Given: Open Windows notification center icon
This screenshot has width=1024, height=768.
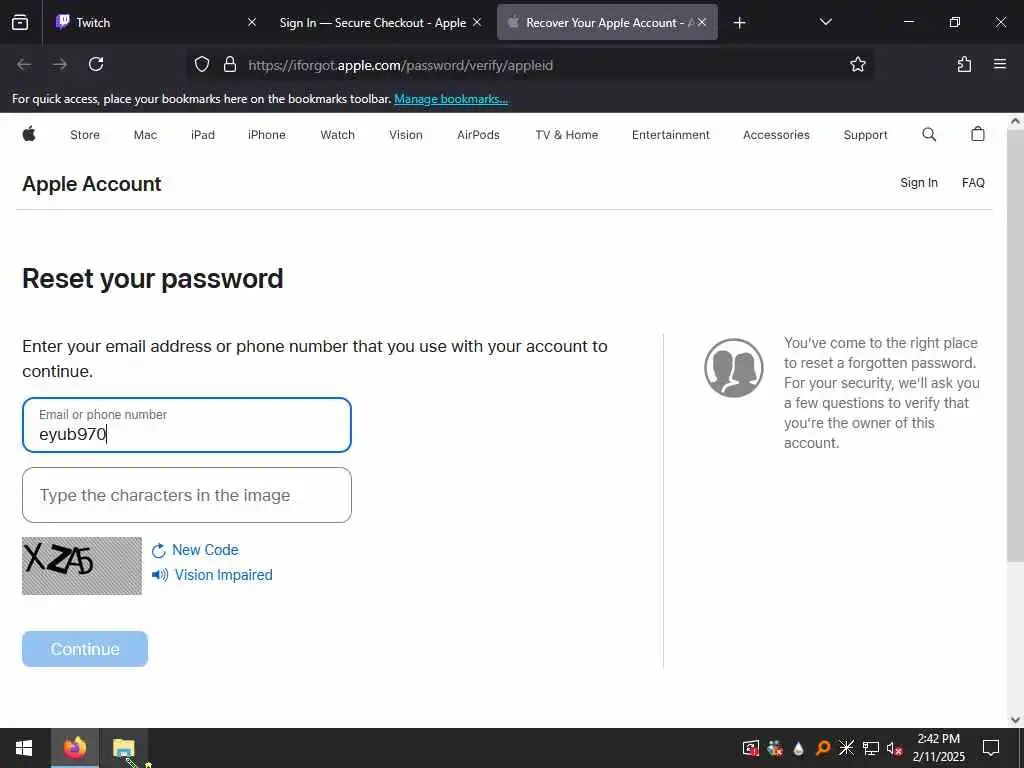Looking at the screenshot, I should click(991, 748).
